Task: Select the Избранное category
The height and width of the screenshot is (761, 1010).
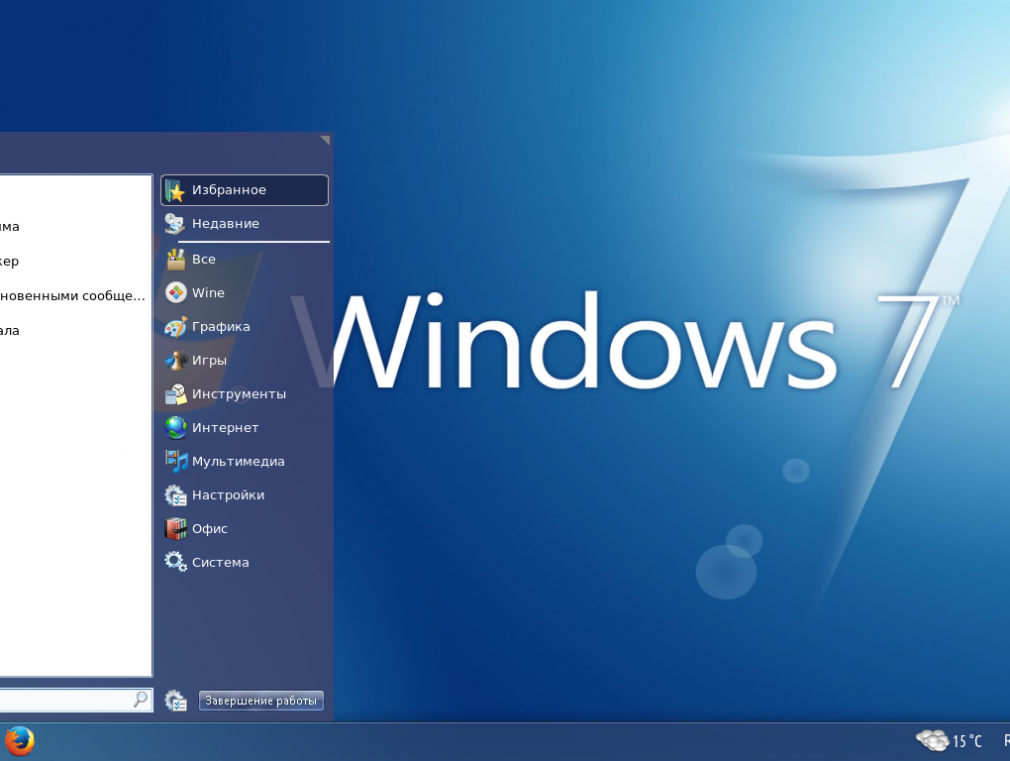Action: click(244, 190)
